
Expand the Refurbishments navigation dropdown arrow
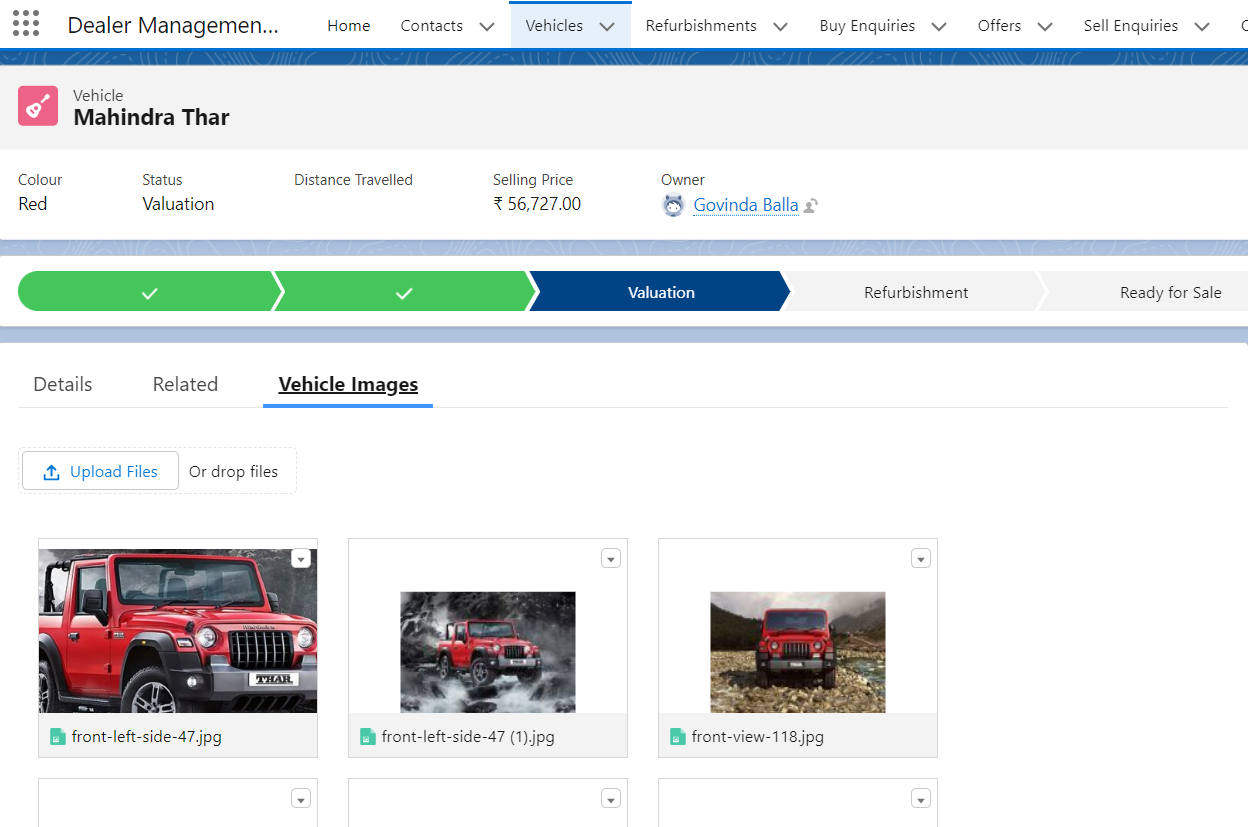coord(781,26)
